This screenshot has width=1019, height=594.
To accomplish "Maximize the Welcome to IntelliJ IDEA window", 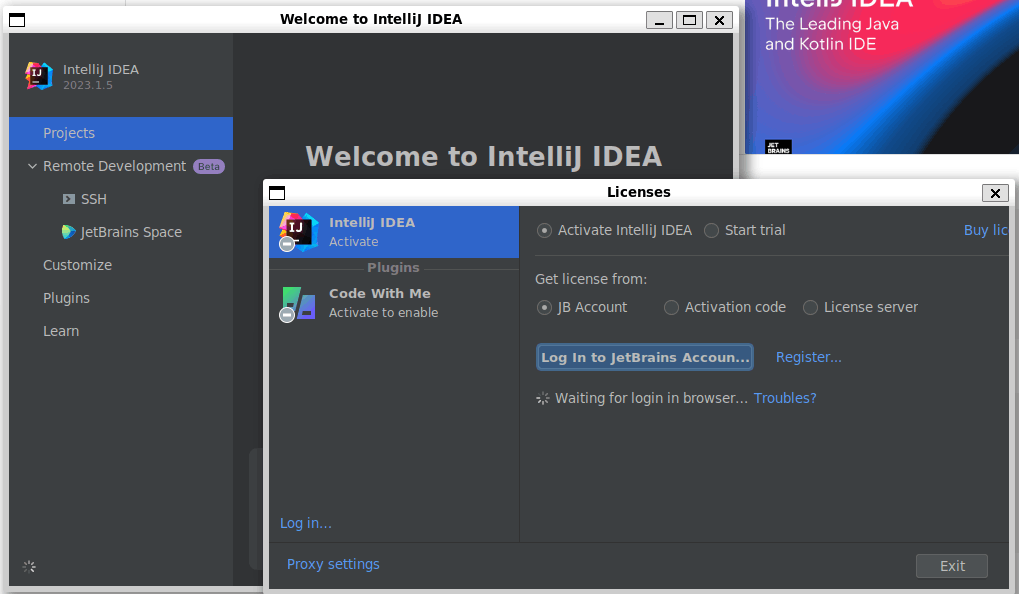I will (x=690, y=20).
